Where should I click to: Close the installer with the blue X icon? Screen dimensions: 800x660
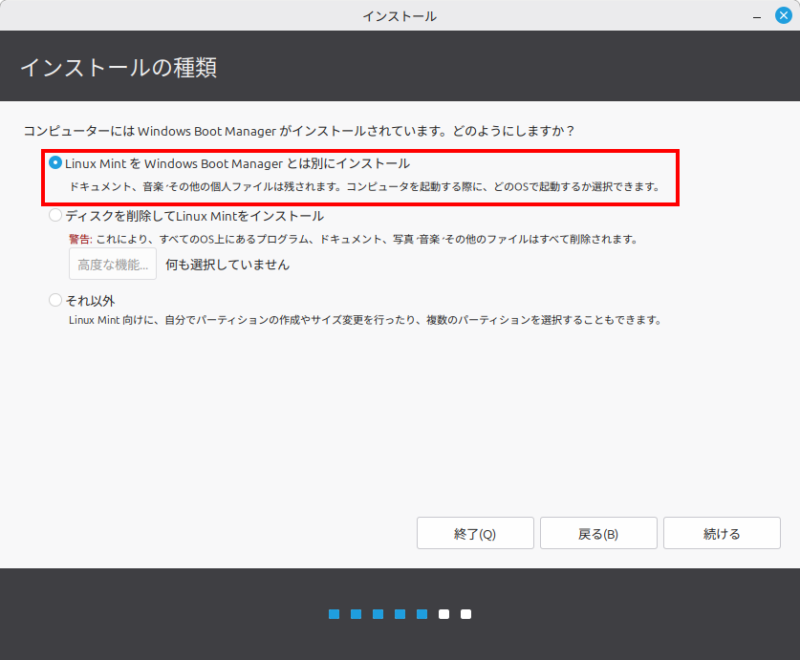tap(784, 16)
